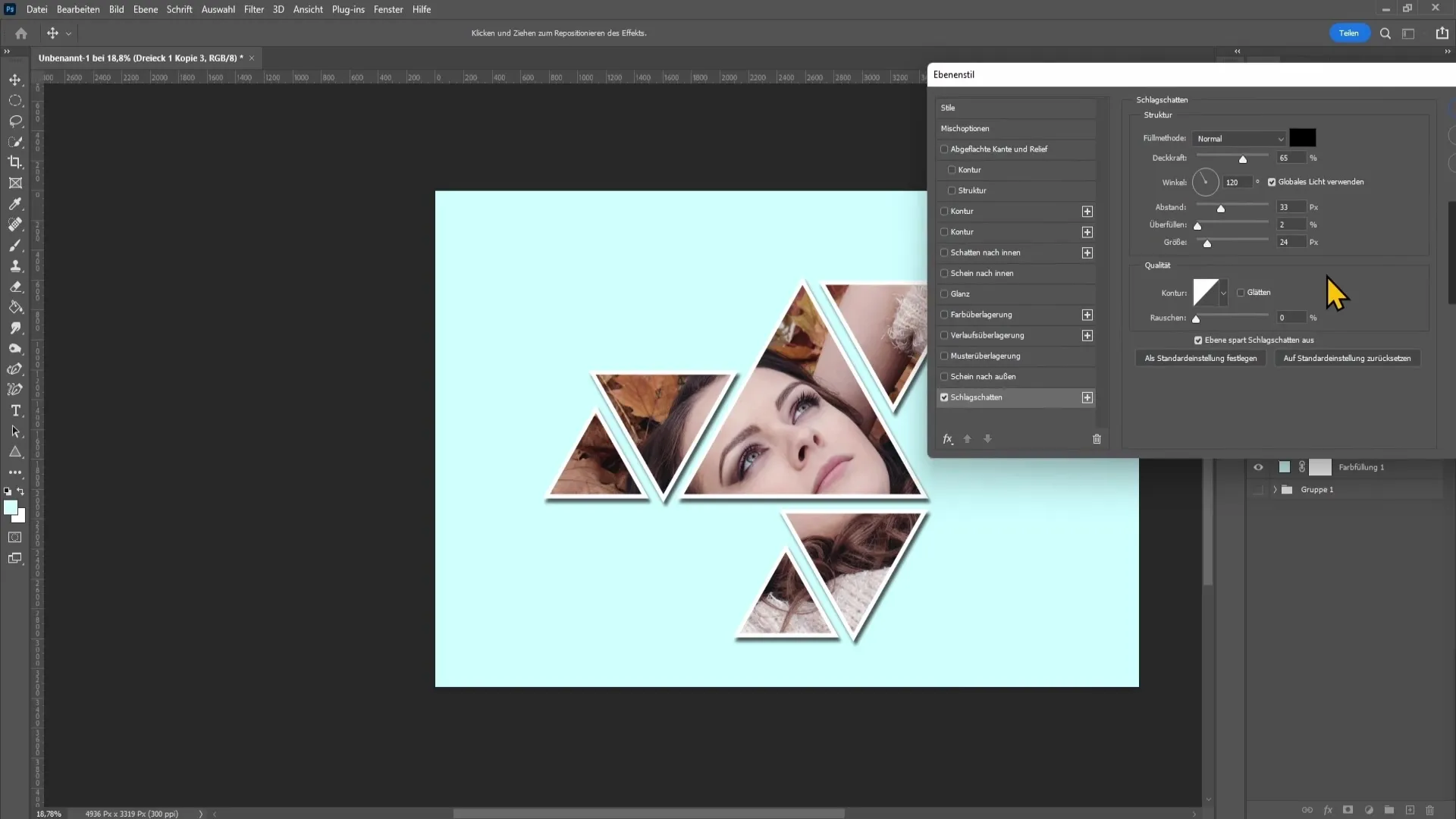The image size is (1456, 819).
Task: Open Füllmethode Normal dropdown
Action: coord(1240,138)
